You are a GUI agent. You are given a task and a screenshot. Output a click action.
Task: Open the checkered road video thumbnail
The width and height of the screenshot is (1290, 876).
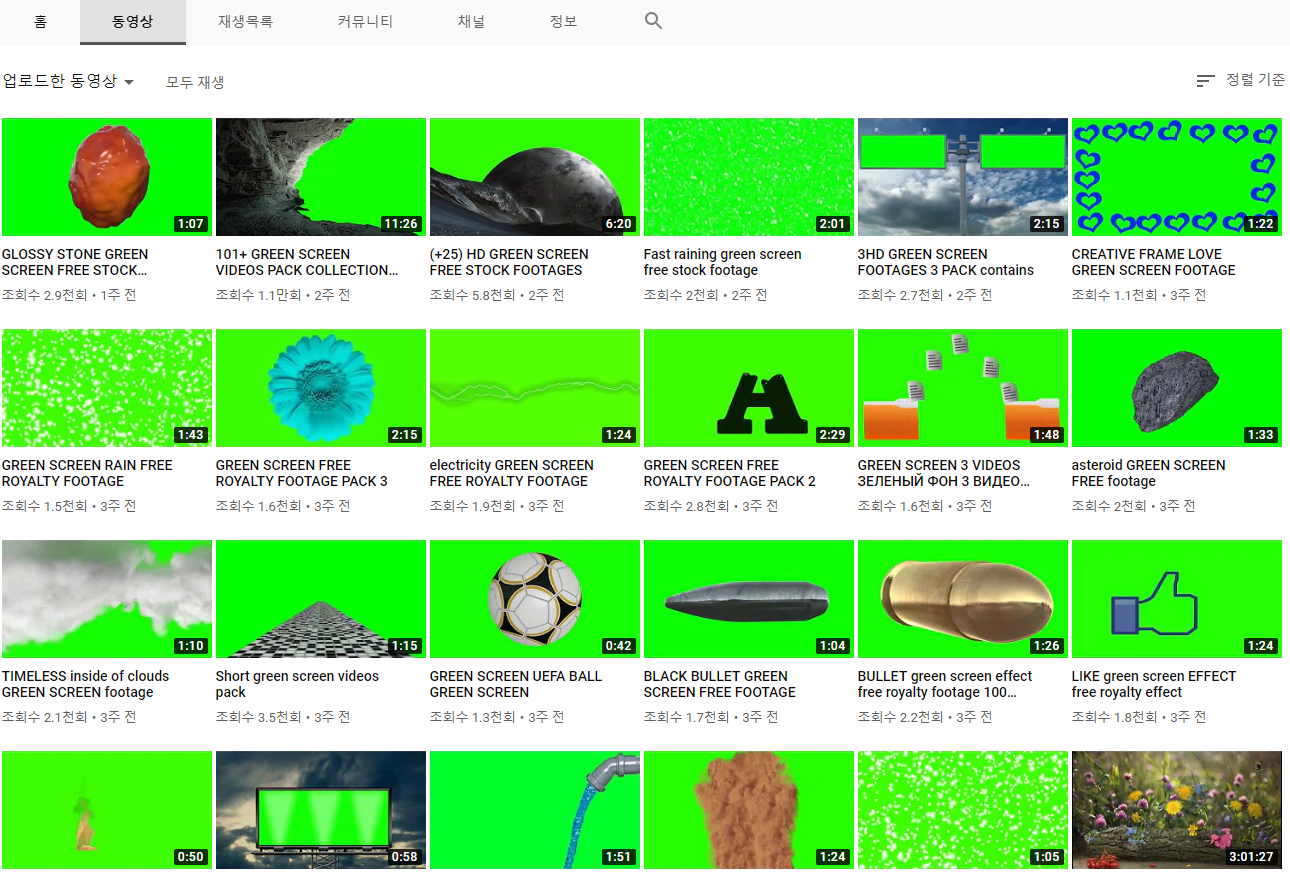[321, 599]
